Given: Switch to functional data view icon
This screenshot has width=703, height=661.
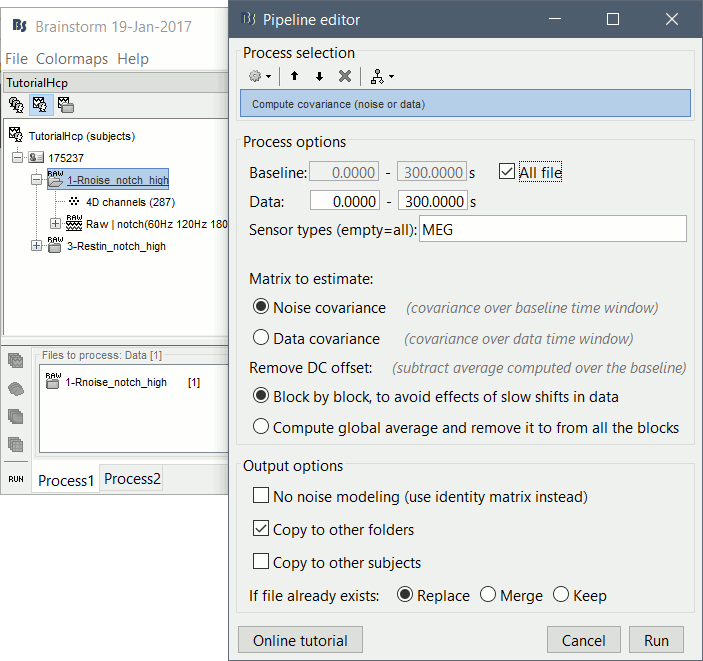Looking at the screenshot, I should point(41,104).
